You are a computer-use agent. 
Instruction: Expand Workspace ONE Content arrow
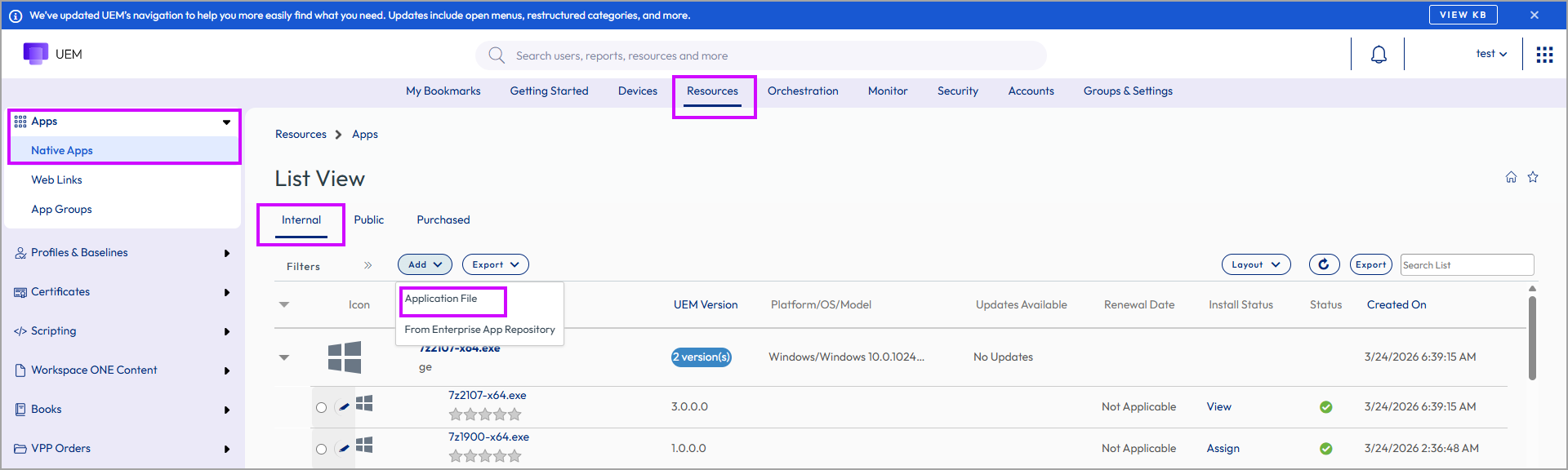(227, 370)
